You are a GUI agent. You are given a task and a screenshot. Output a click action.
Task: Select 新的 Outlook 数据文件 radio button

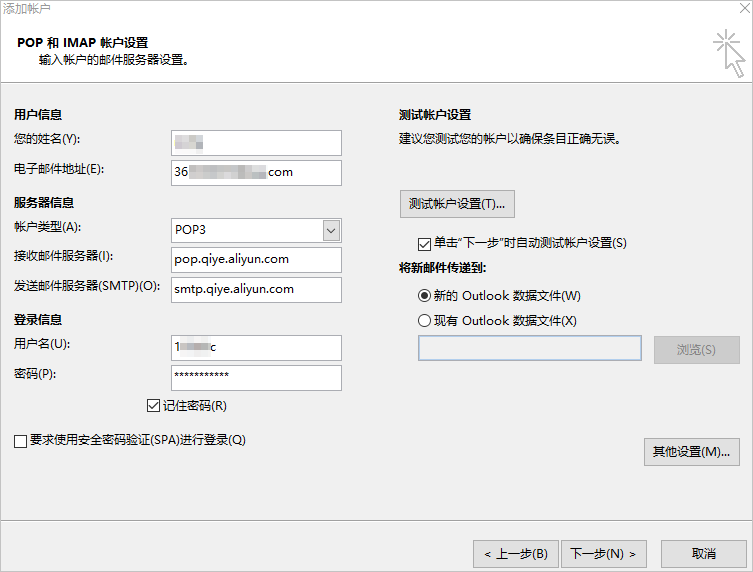click(424, 296)
